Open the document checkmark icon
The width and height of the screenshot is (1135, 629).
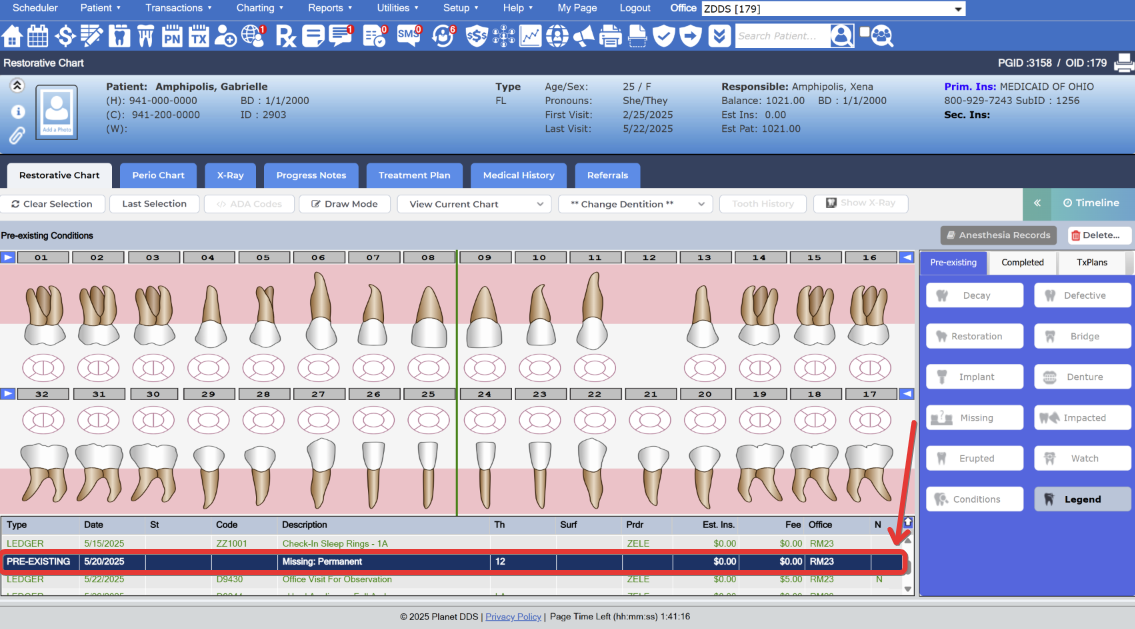[375, 35]
